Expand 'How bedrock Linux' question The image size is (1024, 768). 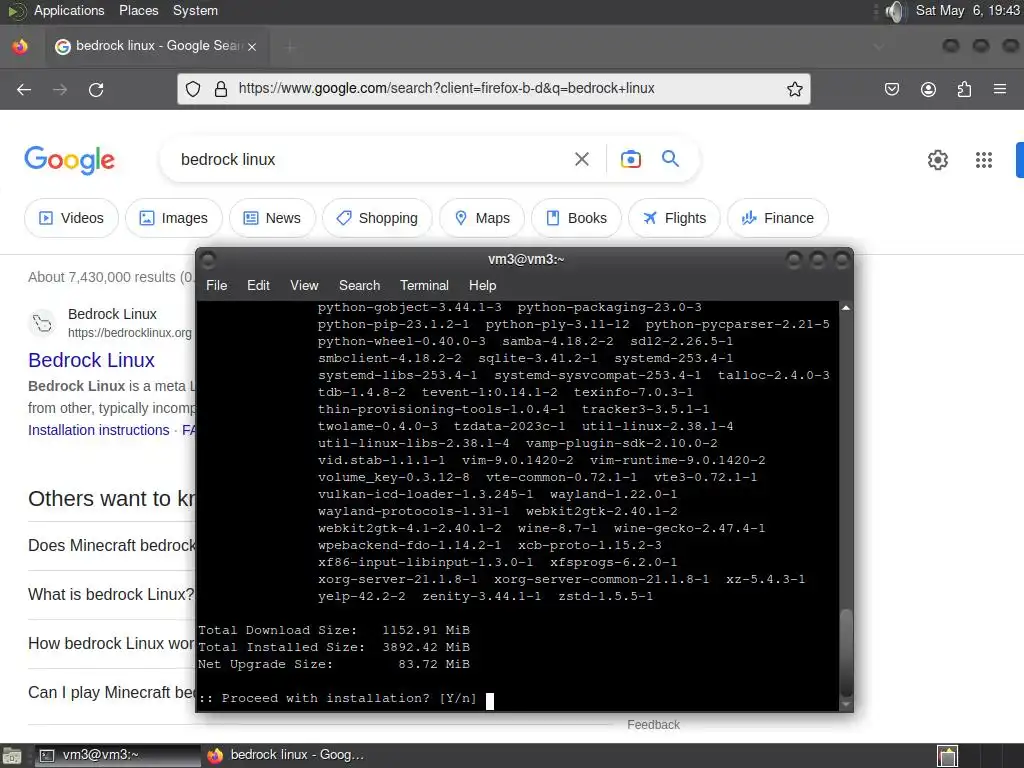tap(111, 643)
